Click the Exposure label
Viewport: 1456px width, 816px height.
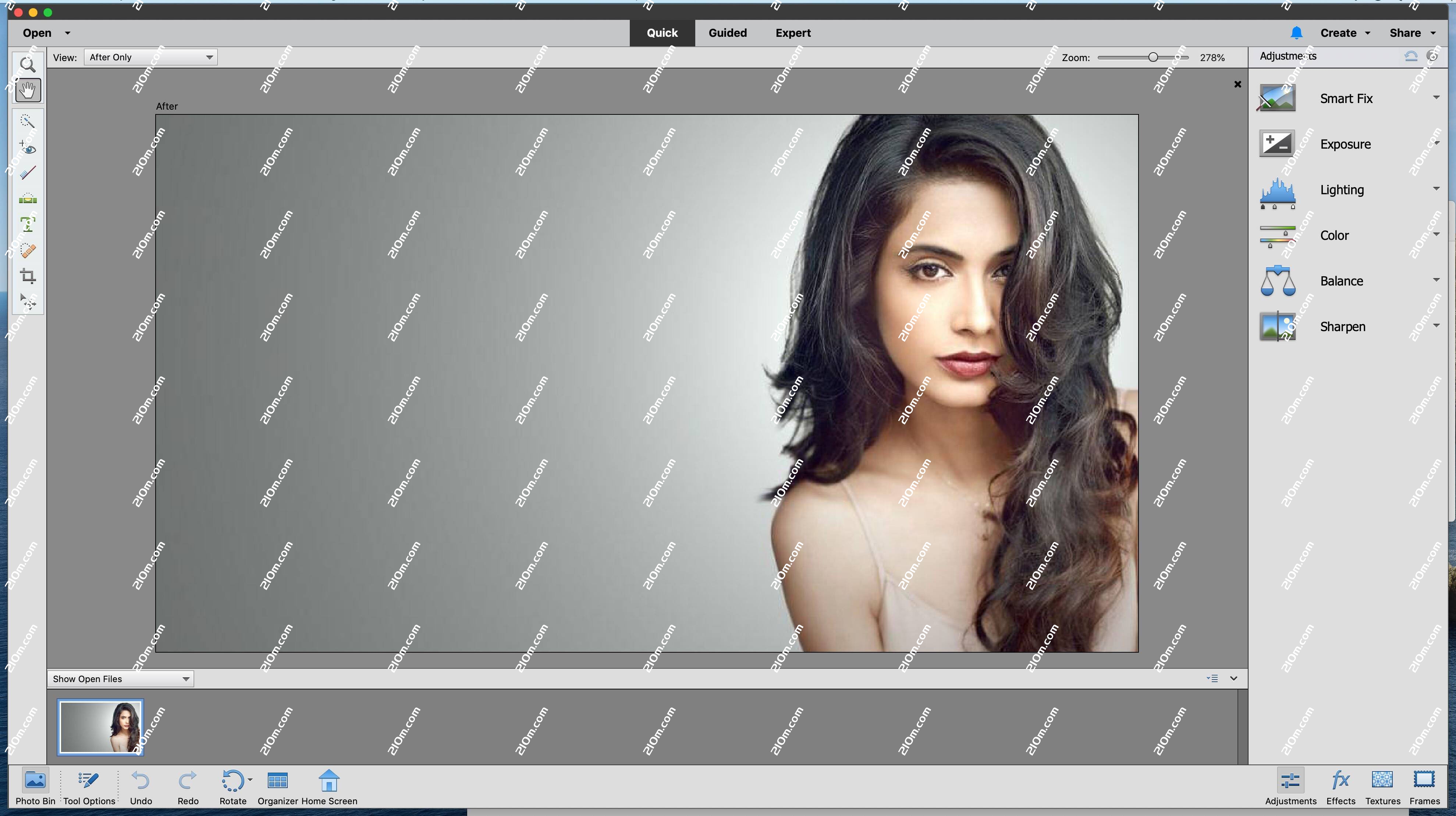(x=1345, y=144)
